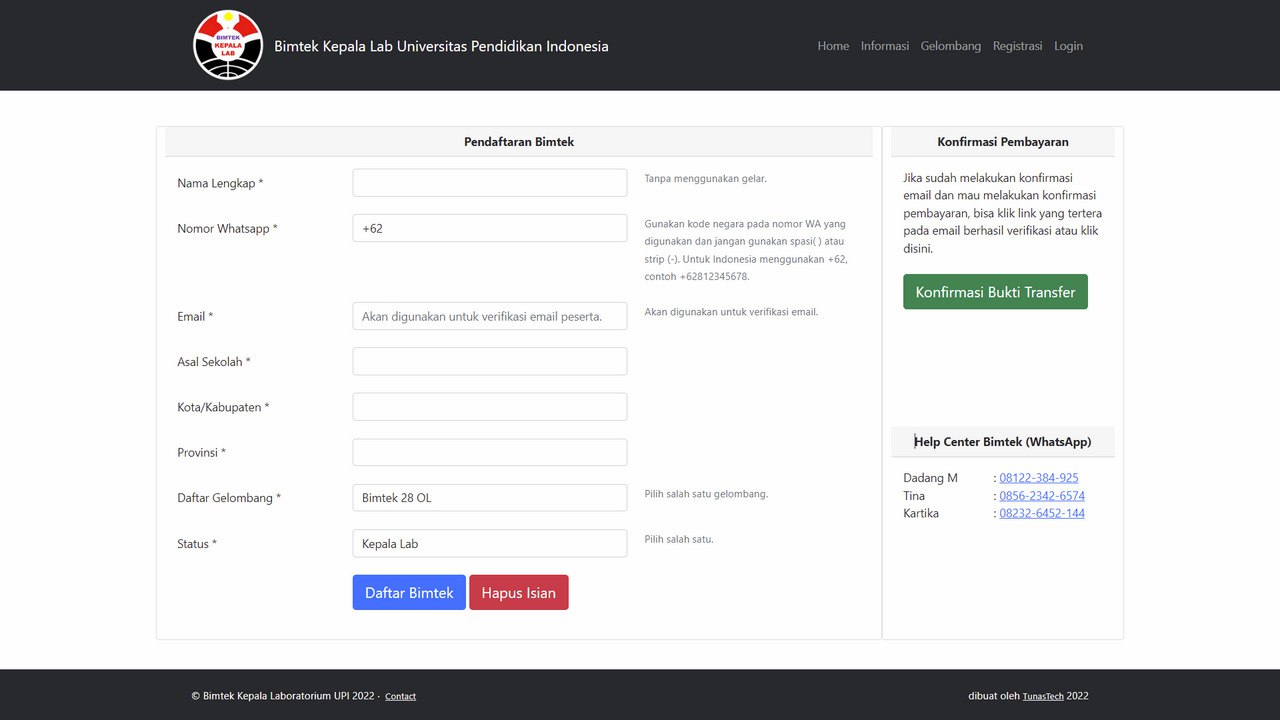Click the Hapus Isian button
This screenshot has width=1280, height=720.
[x=518, y=592]
